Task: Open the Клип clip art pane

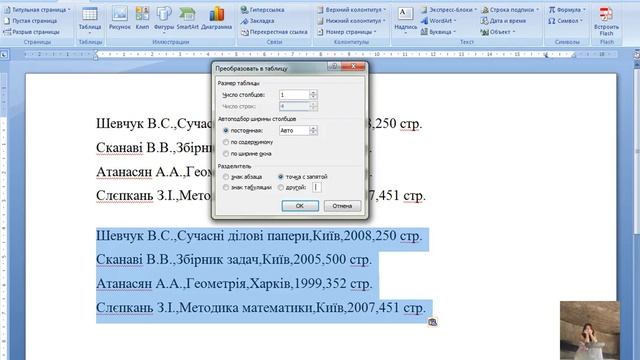Action: pyautogui.click(x=142, y=19)
